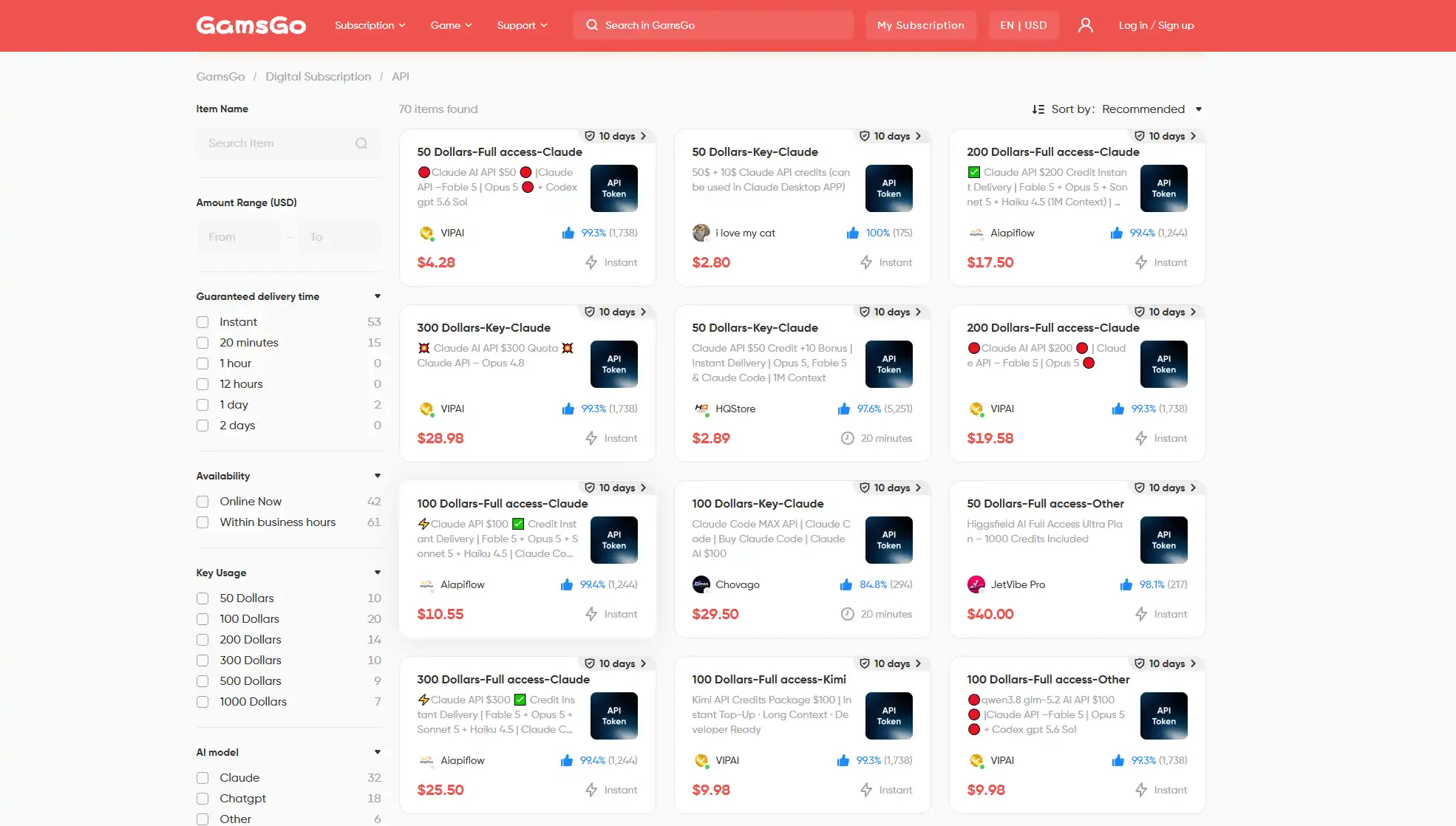Click JetVibe Pro seller avatar icon
Viewport: 1456px width, 826px height.
(x=976, y=584)
